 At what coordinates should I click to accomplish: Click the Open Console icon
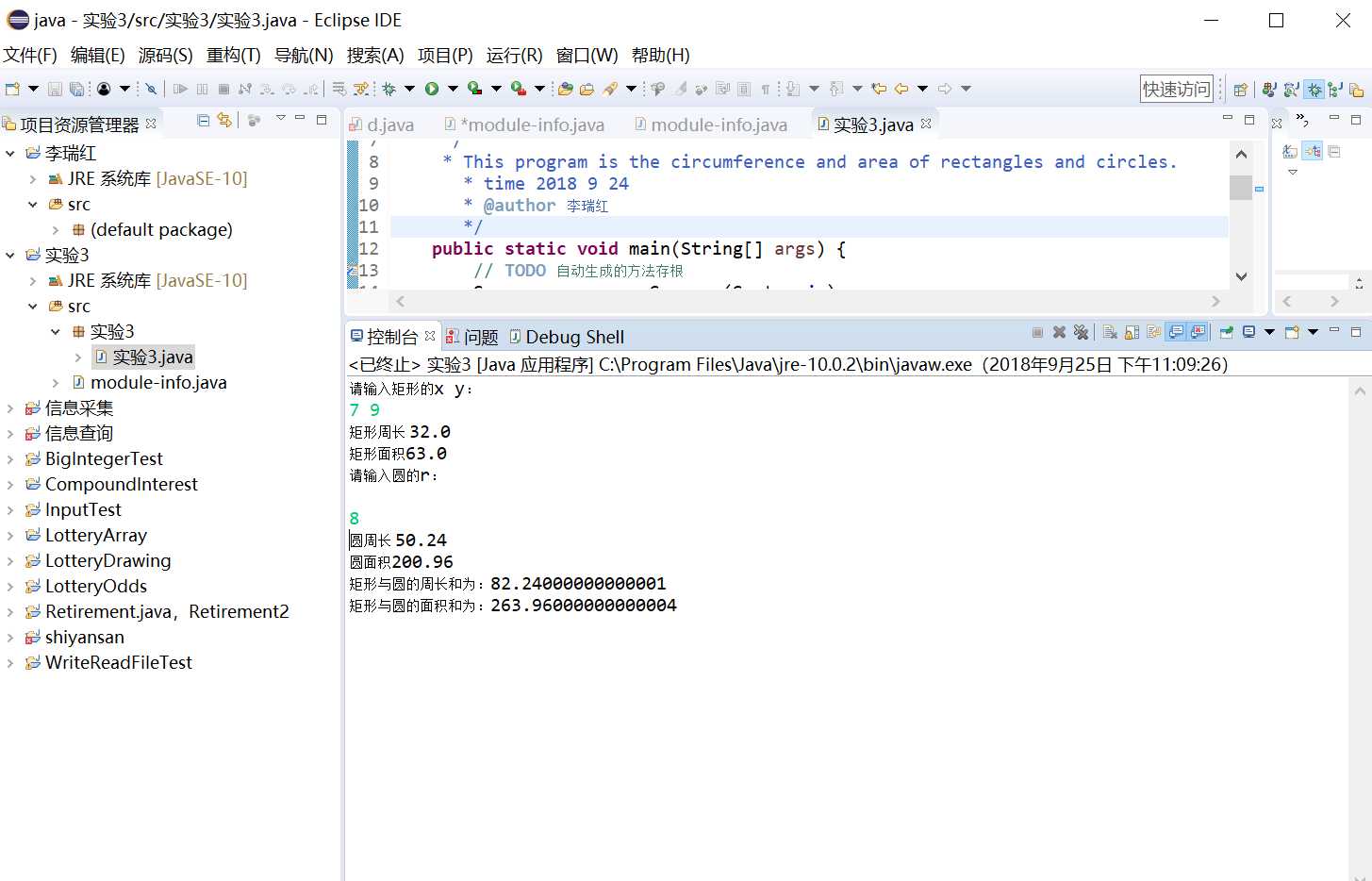pos(1292,332)
